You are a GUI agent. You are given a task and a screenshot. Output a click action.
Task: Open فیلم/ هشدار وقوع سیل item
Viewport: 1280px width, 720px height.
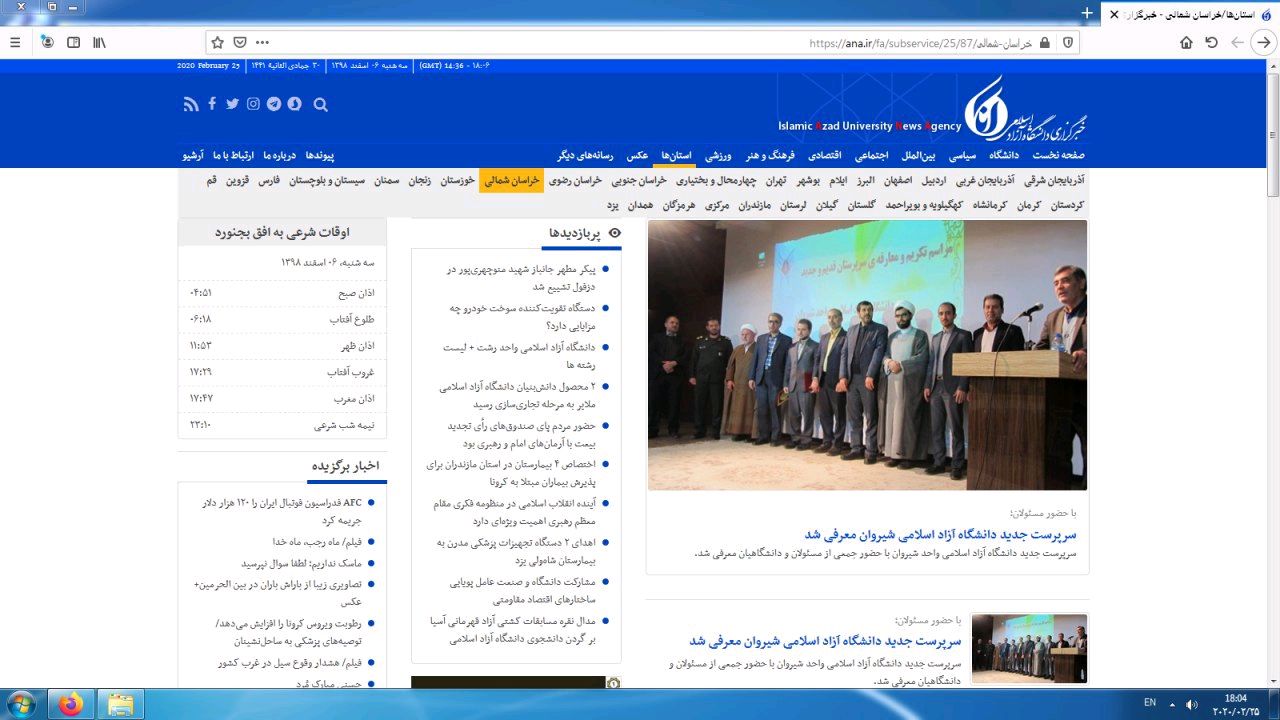[x=289, y=663]
